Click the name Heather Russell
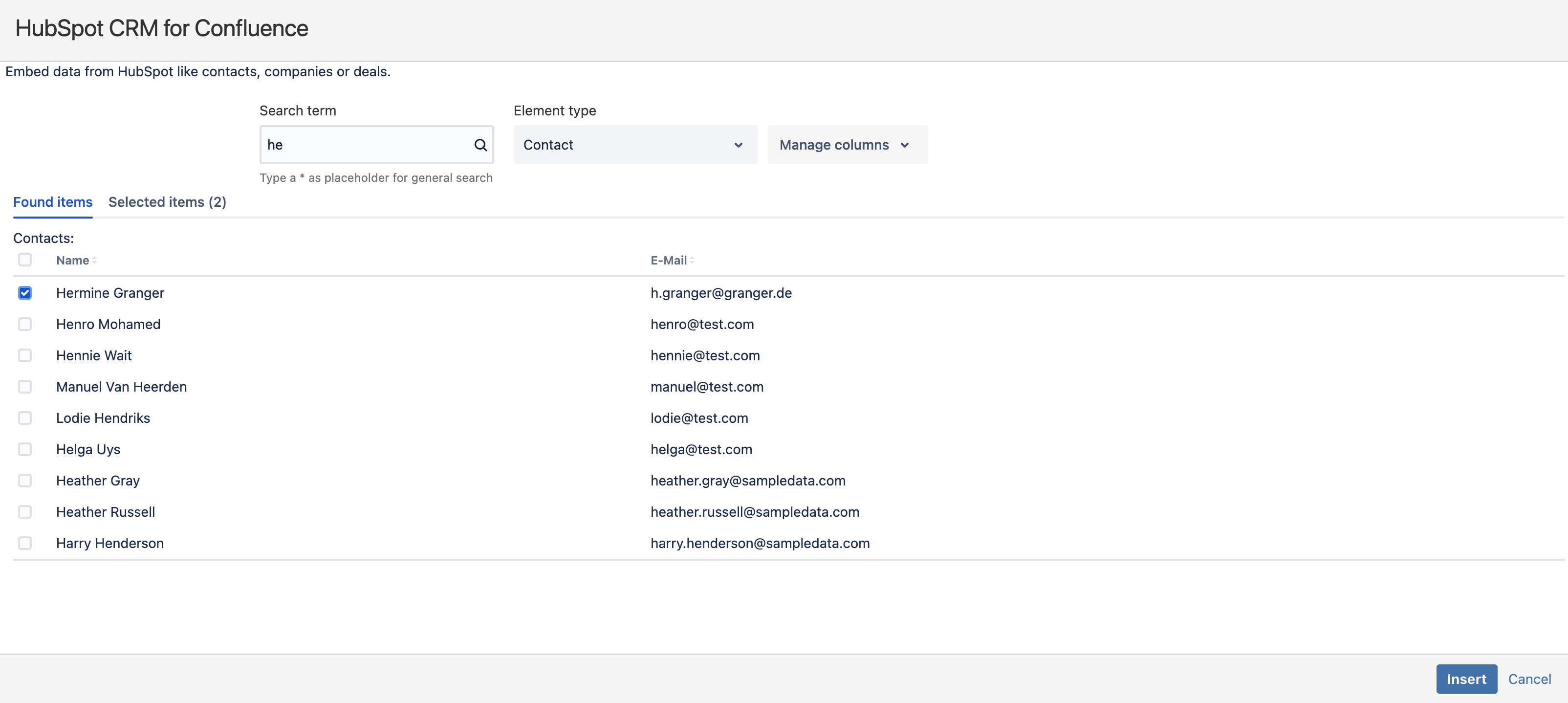 pyautogui.click(x=105, y=512)
